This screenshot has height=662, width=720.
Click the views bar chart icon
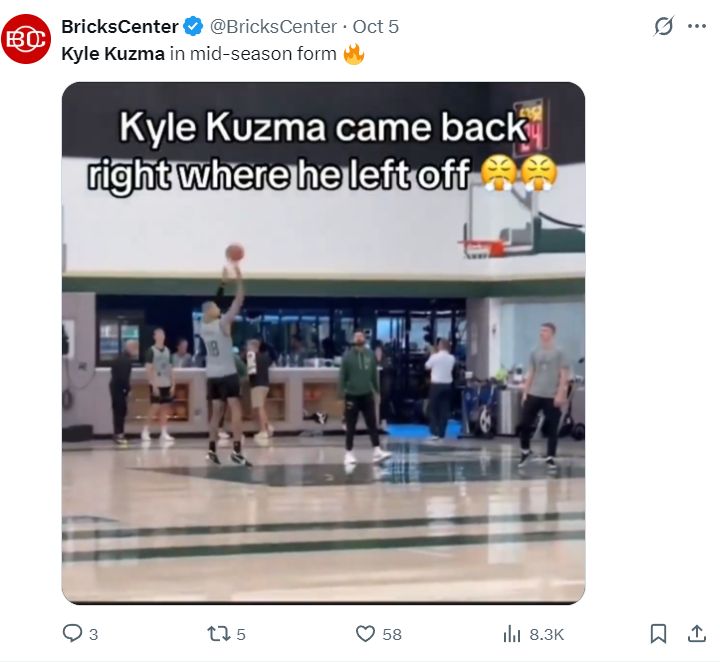point(512,633)
